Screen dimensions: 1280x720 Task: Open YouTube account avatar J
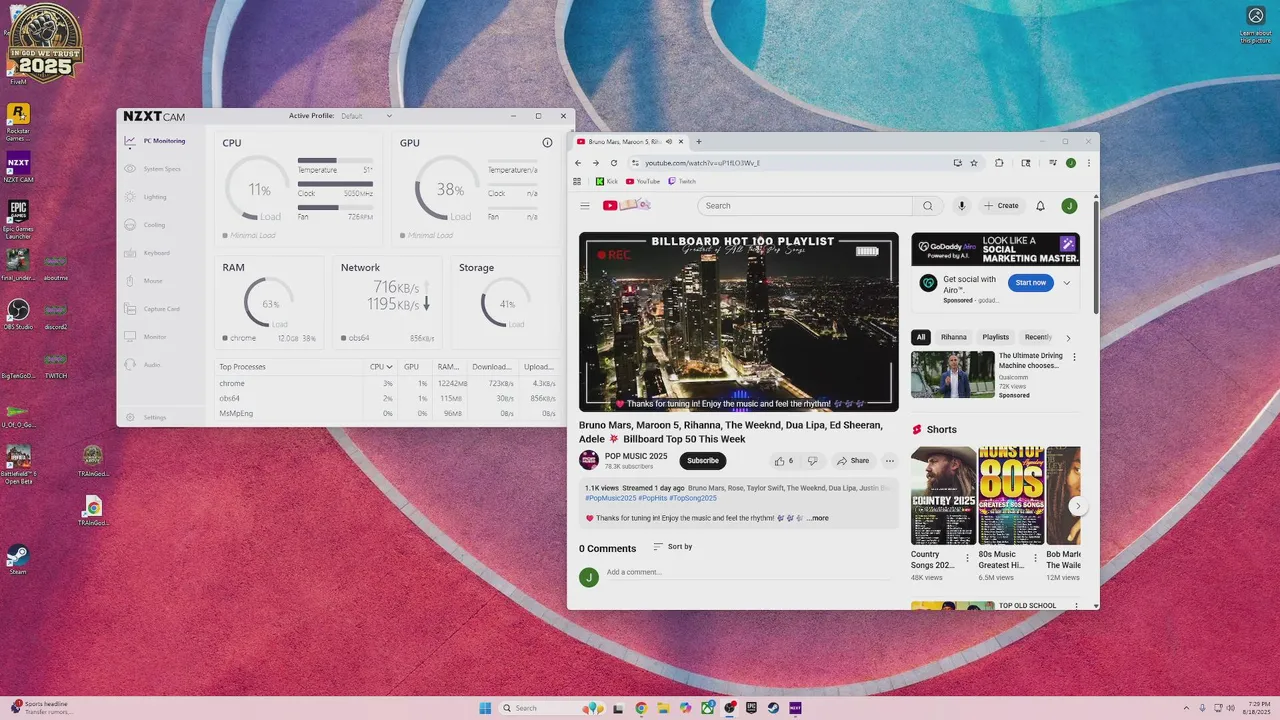pos(1069,206)
